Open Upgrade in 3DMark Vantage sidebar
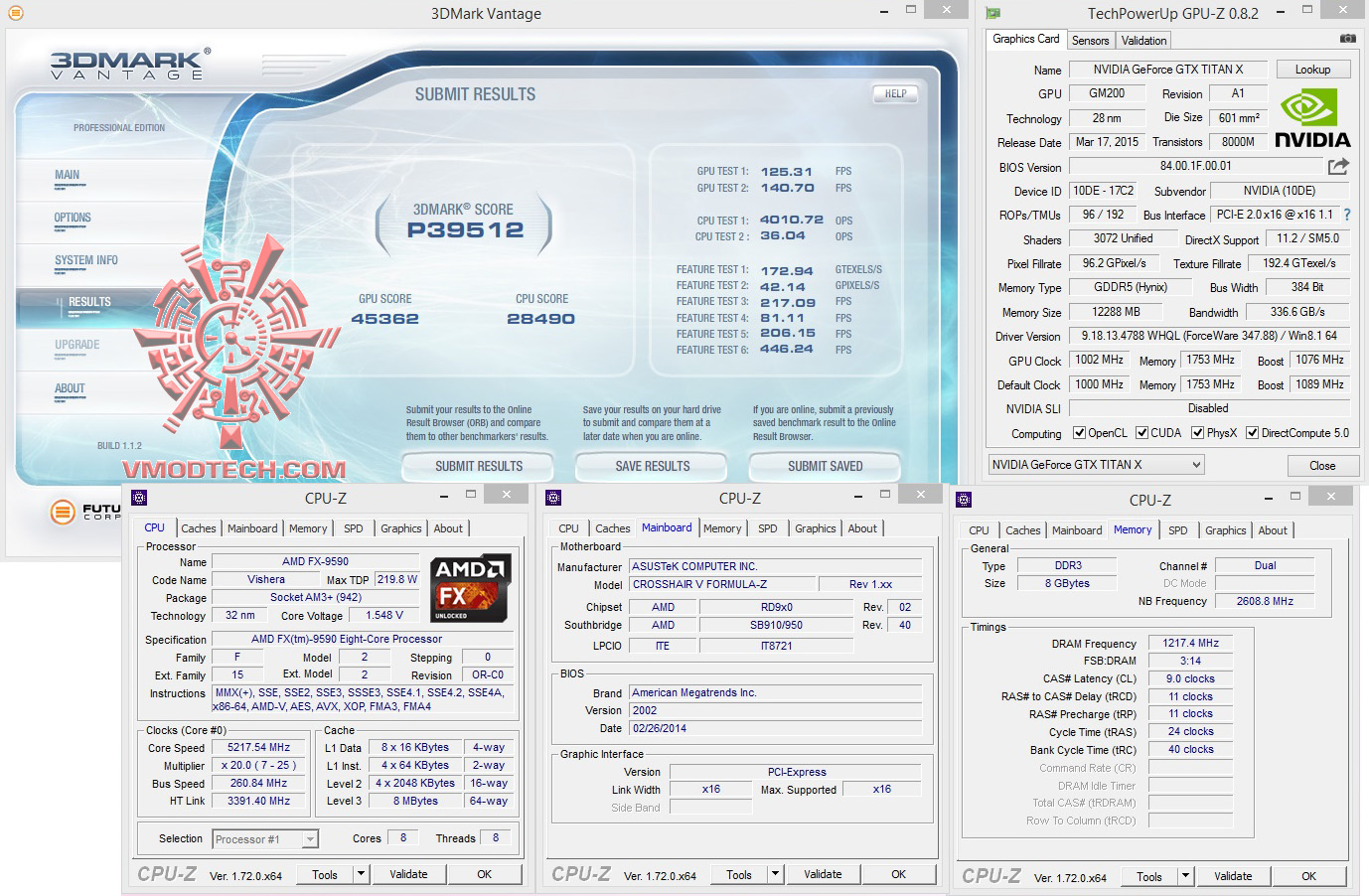This screenshot has height=896, width=1369. pyautogui.click(x=77, y=345)
